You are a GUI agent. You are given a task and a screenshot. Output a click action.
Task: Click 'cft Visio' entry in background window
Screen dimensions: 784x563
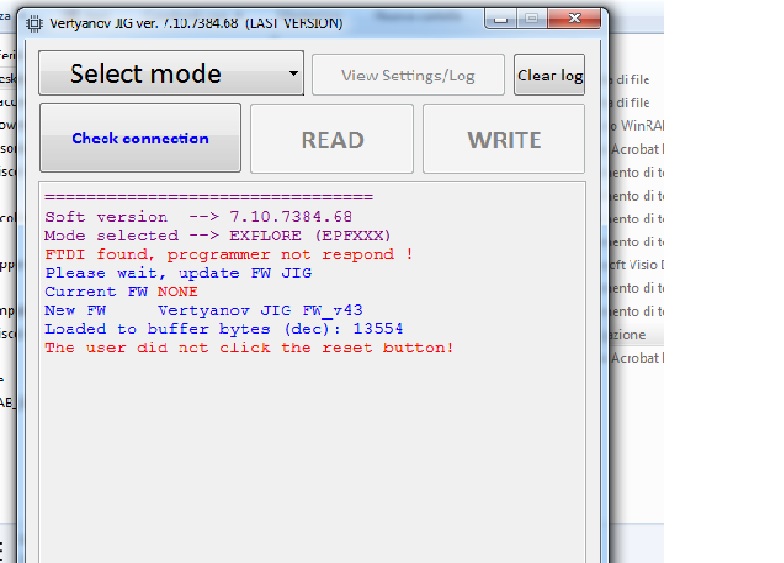pos(637,264)
